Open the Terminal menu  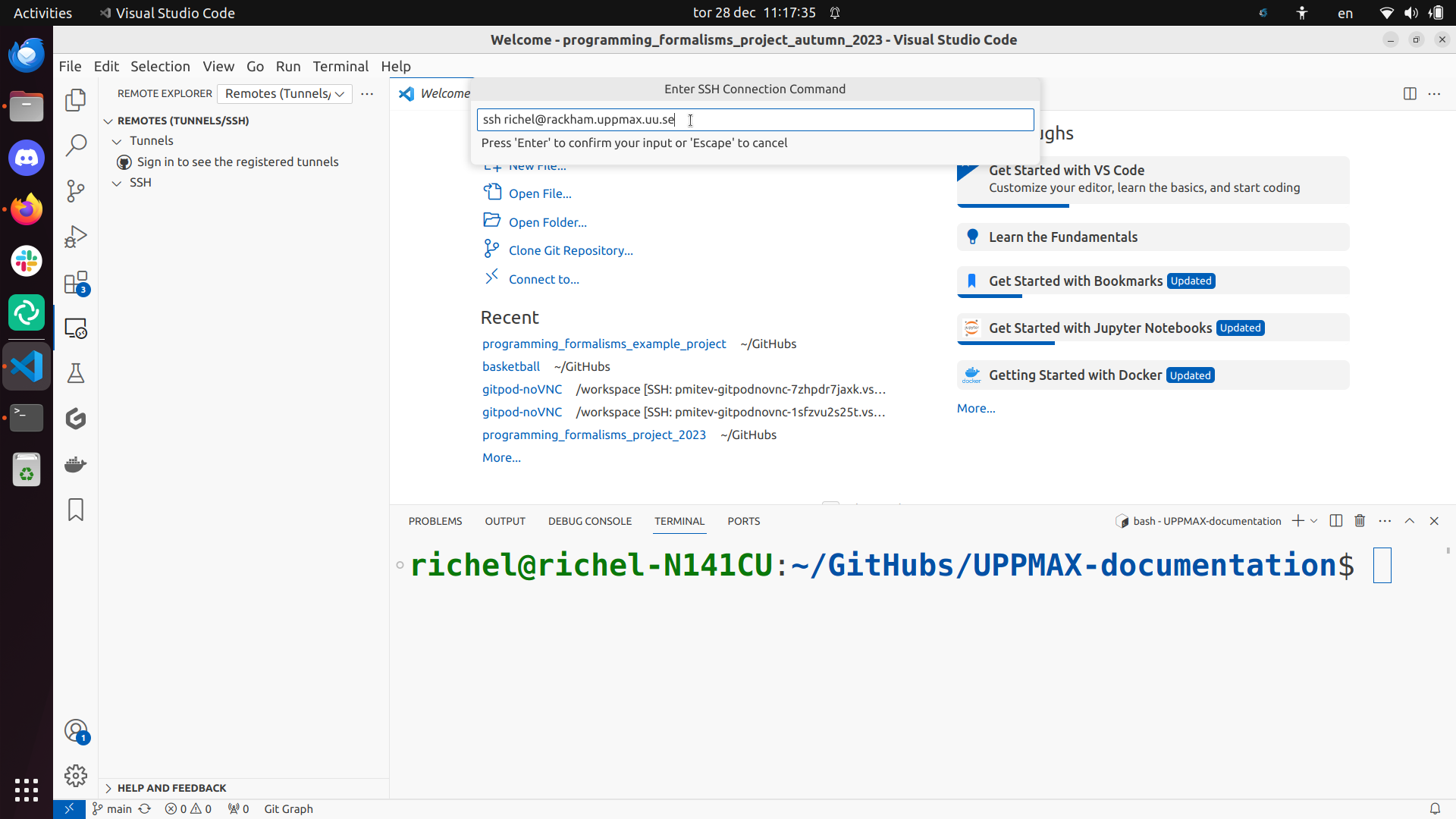(x=340, y=67)
